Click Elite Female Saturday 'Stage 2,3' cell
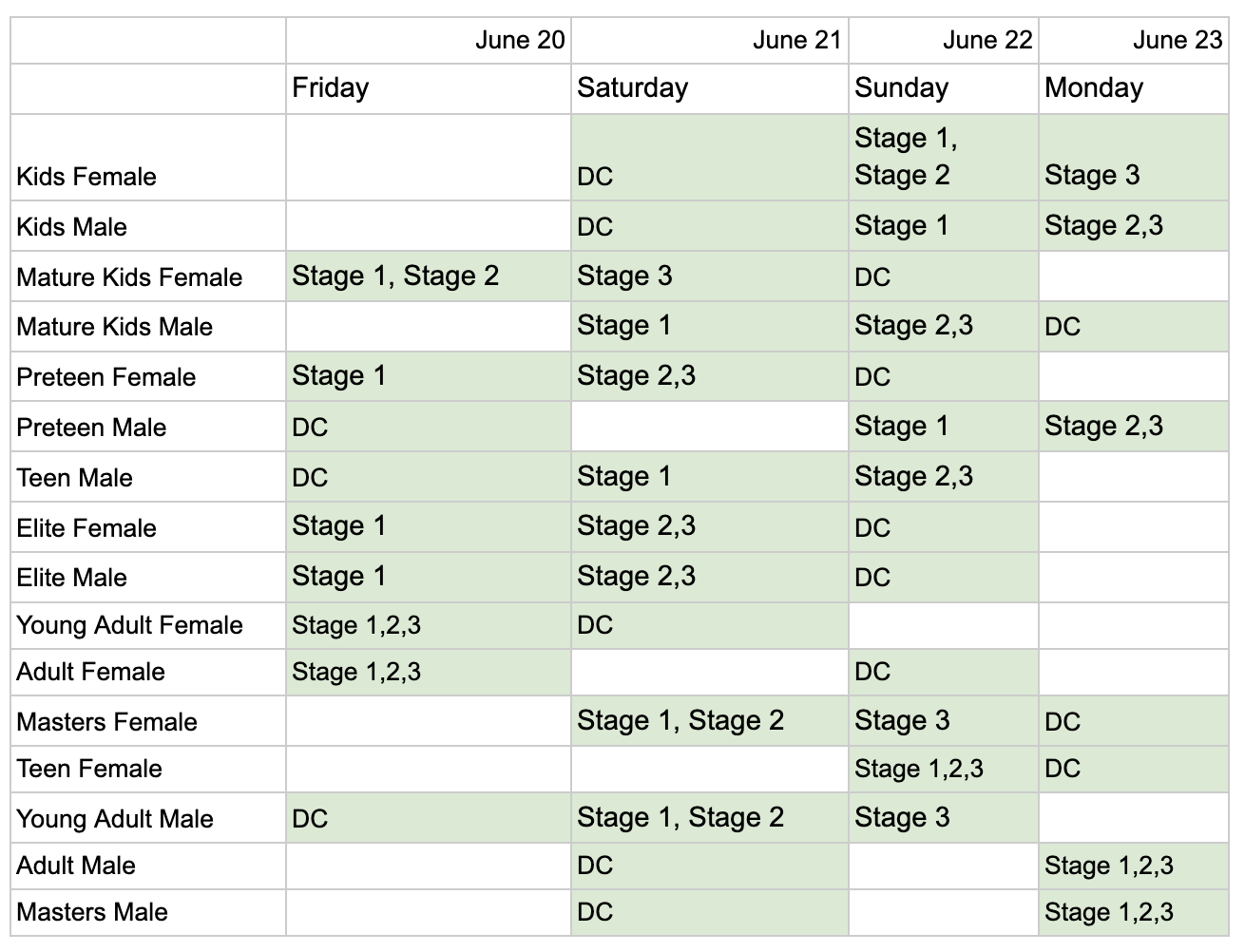 (x=709, y=527)
